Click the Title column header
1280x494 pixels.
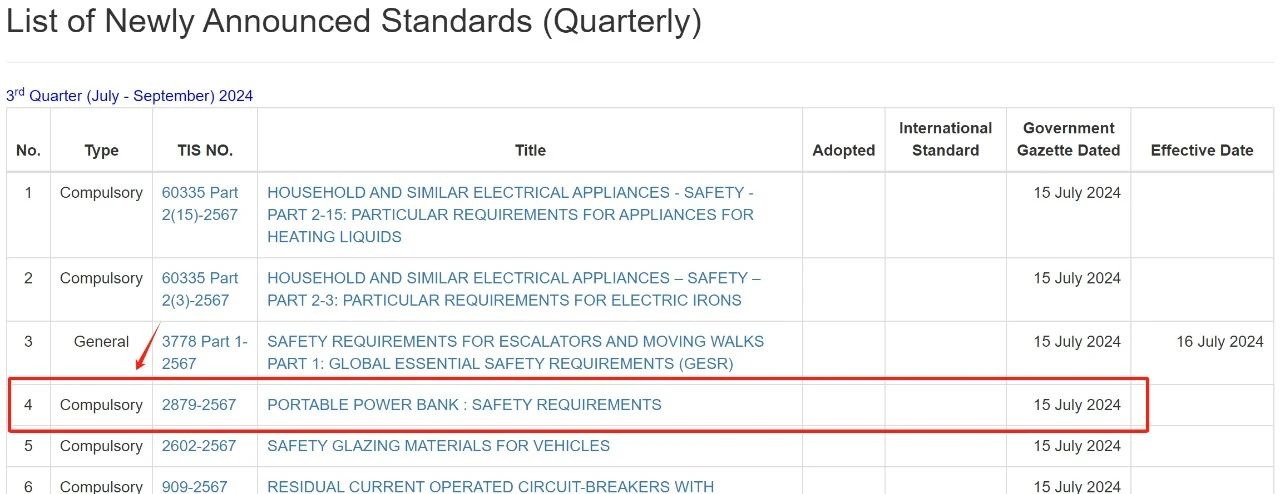tap(530, 150)
